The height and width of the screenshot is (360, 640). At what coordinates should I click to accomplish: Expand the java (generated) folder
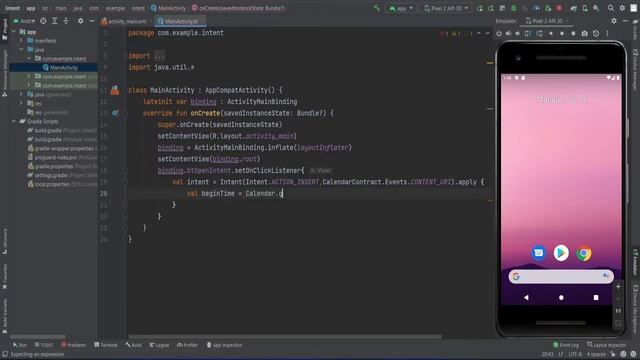coord(22,95)
